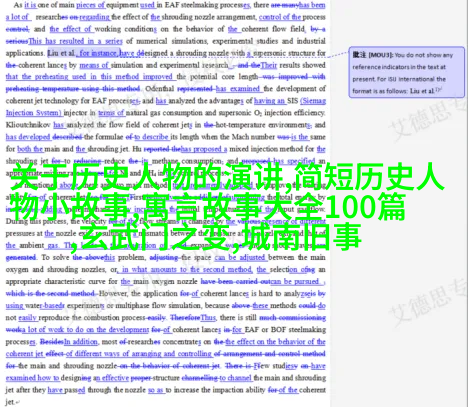Click the inserted phrase "for instance,"

pos(98,53)
